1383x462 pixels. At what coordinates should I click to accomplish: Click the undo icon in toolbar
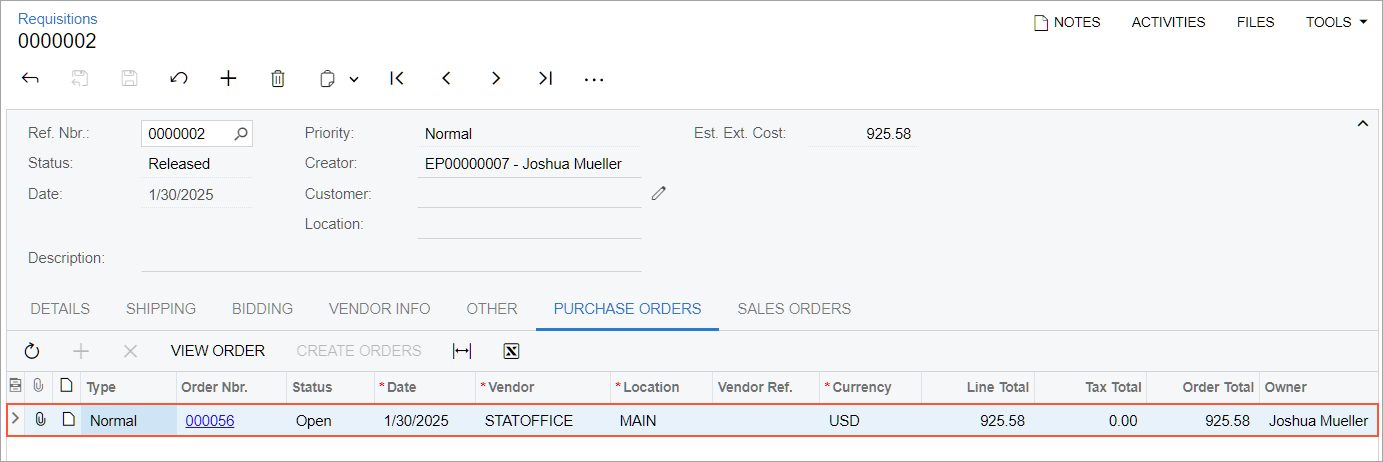pos(179,78)
